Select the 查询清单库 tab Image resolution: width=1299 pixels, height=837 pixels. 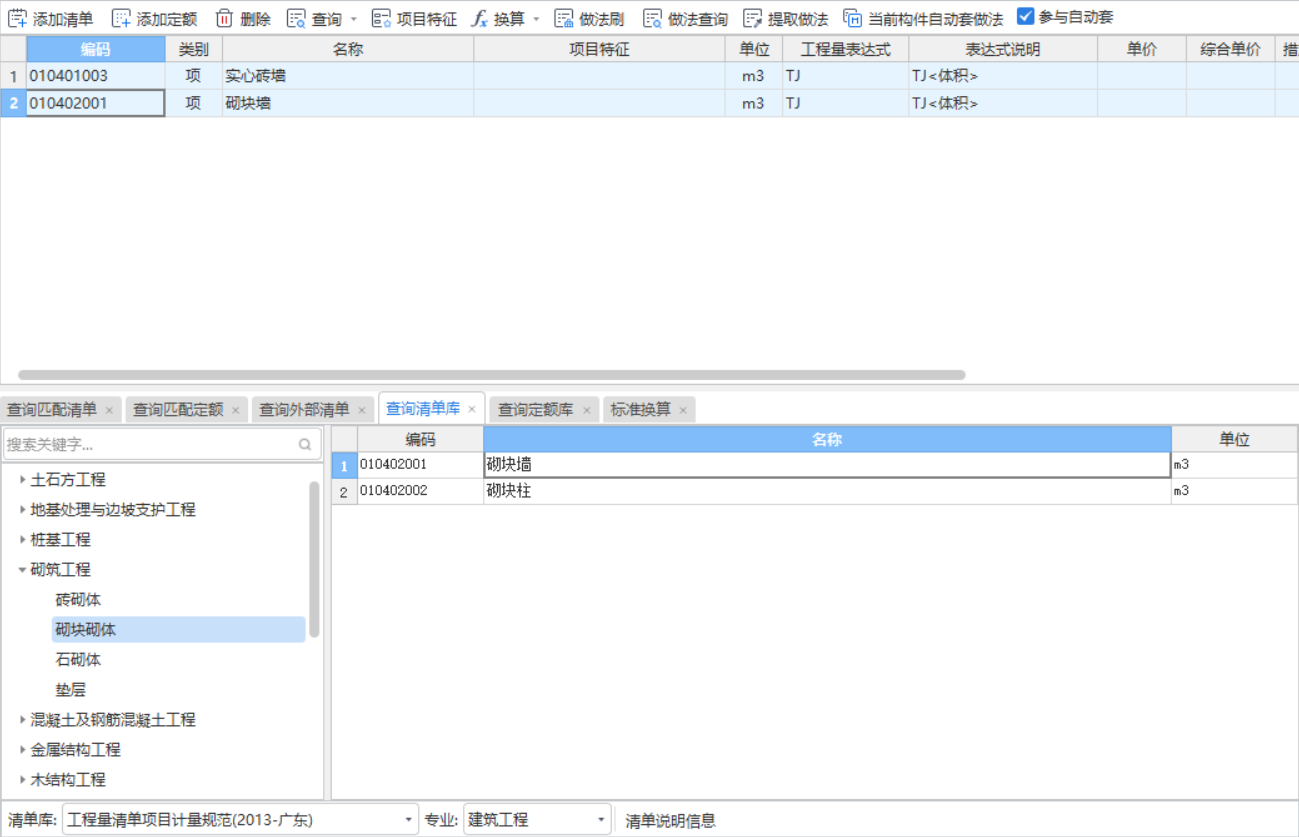tap(423, 408)
